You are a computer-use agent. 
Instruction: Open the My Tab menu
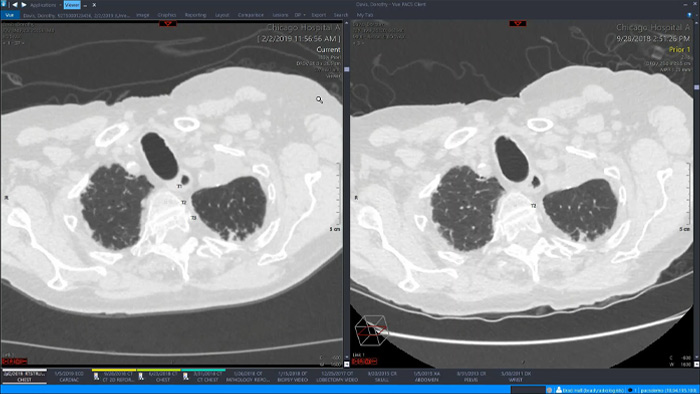click(365, 15)
